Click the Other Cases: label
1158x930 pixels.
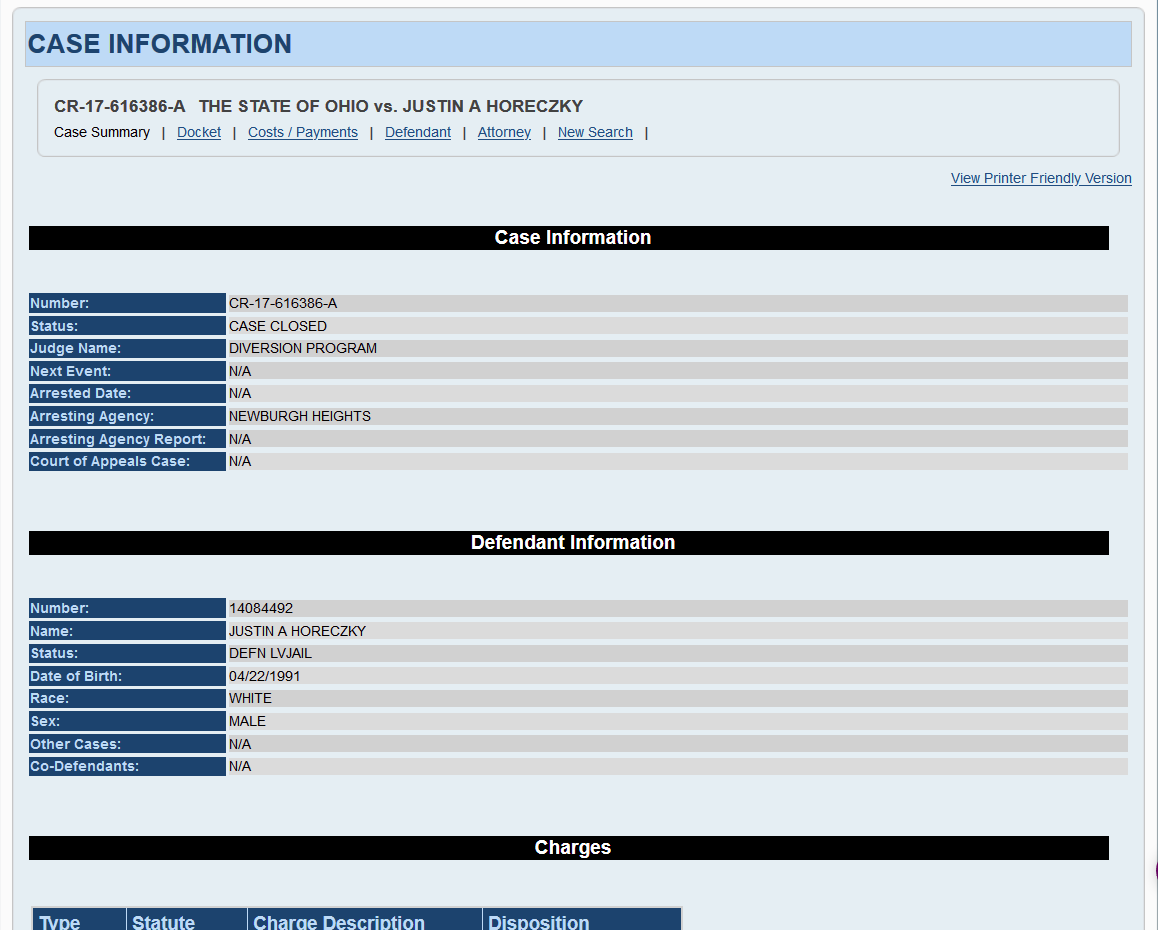(127, 745)
